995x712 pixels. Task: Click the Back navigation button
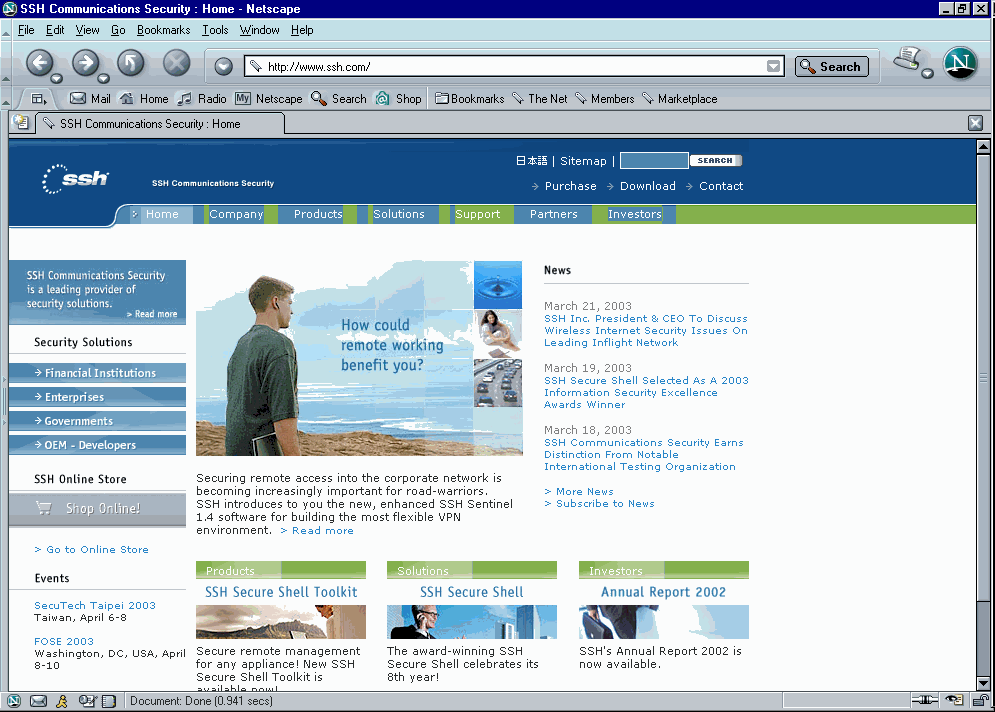click(38, 63)
